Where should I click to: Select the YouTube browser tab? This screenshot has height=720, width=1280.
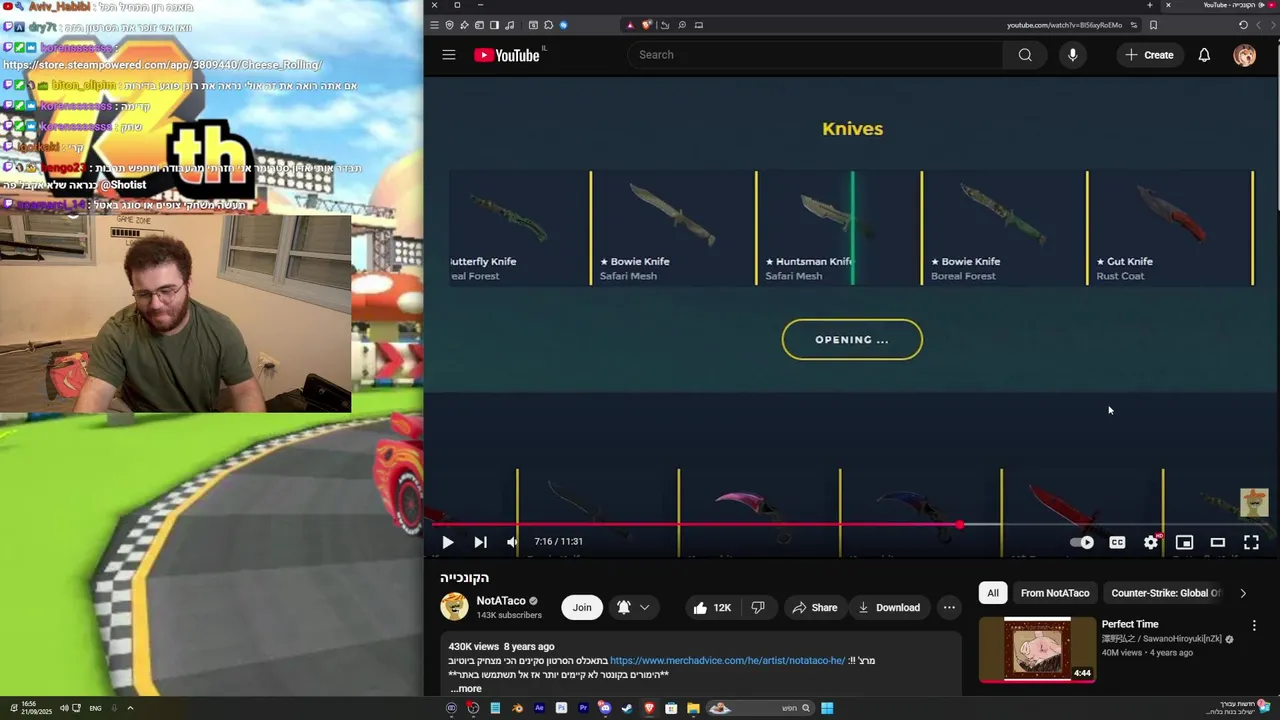coord(1220,5)
